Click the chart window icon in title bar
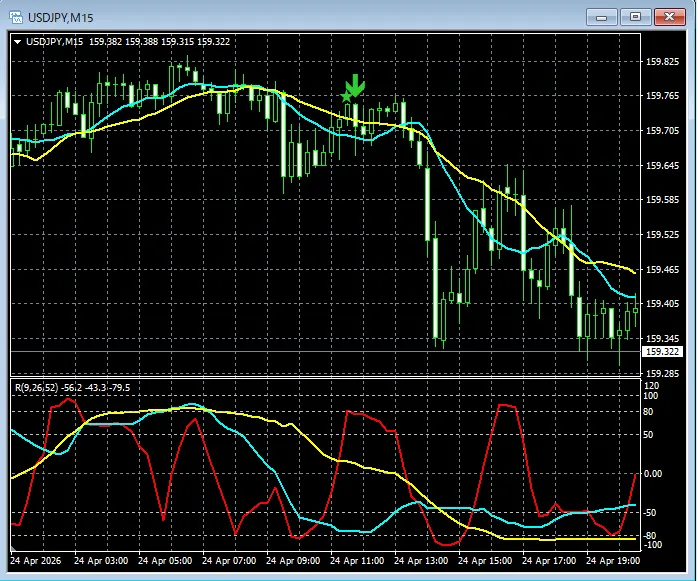698x581 pixels. (15, 17)
